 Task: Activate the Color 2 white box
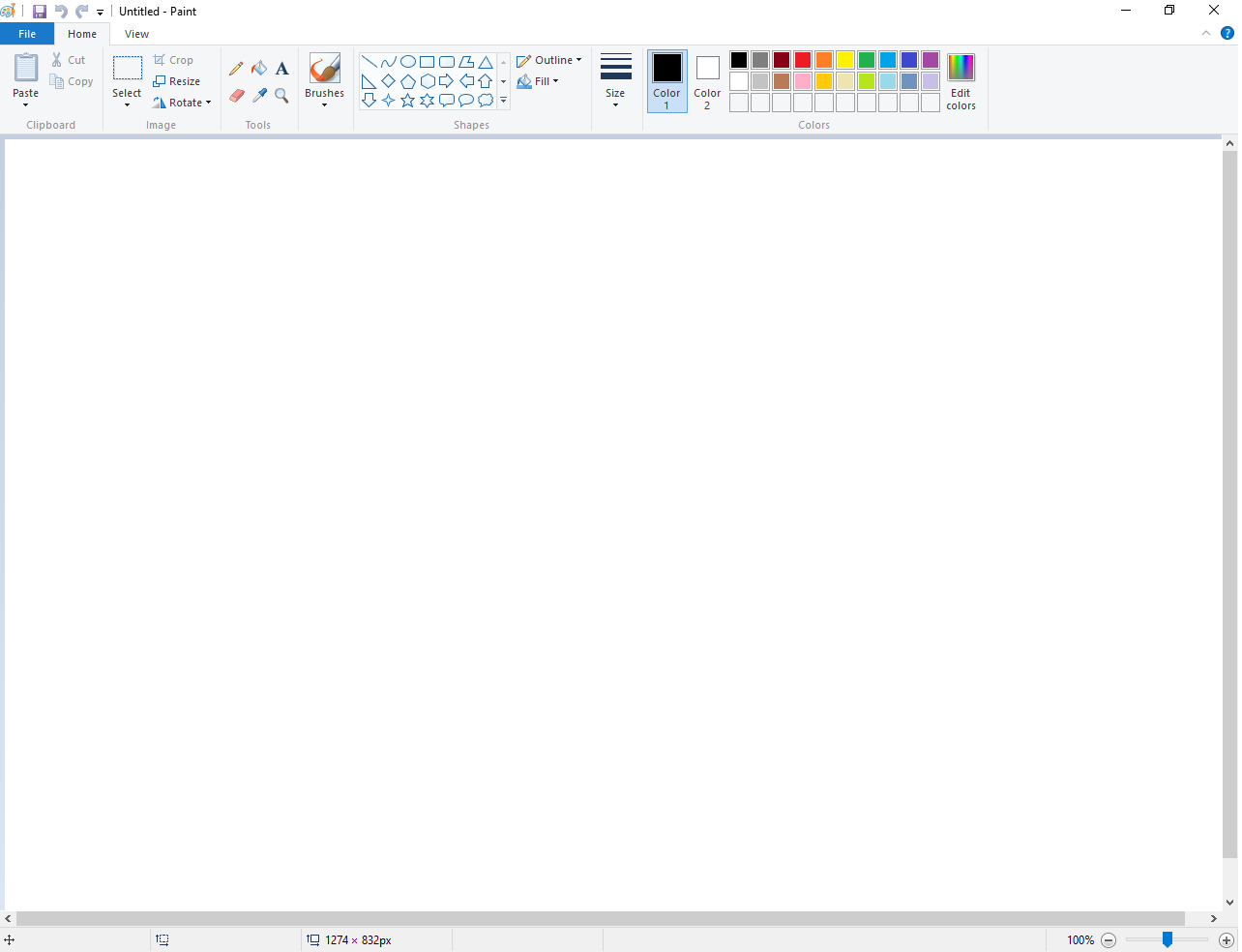click(707, 81)
